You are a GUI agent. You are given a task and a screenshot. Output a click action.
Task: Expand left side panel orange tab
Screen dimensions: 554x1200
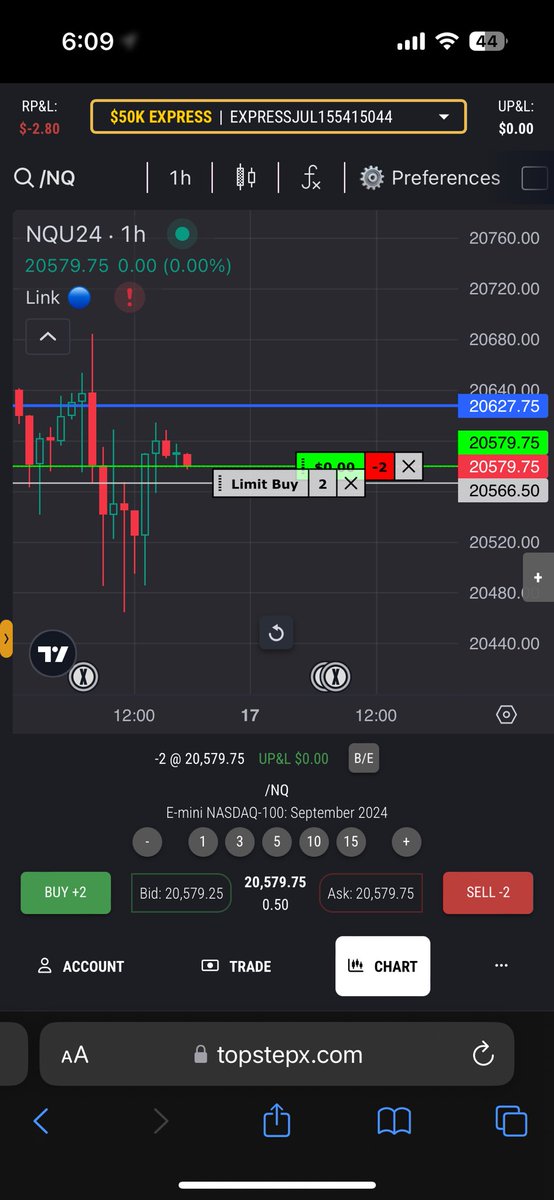coord(6,638)
